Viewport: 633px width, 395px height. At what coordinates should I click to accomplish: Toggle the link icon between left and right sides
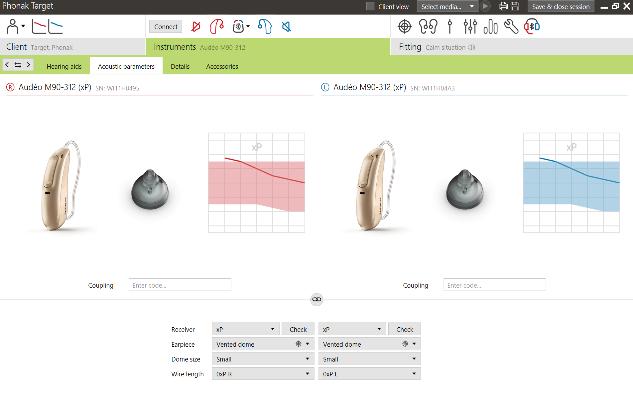316,299
